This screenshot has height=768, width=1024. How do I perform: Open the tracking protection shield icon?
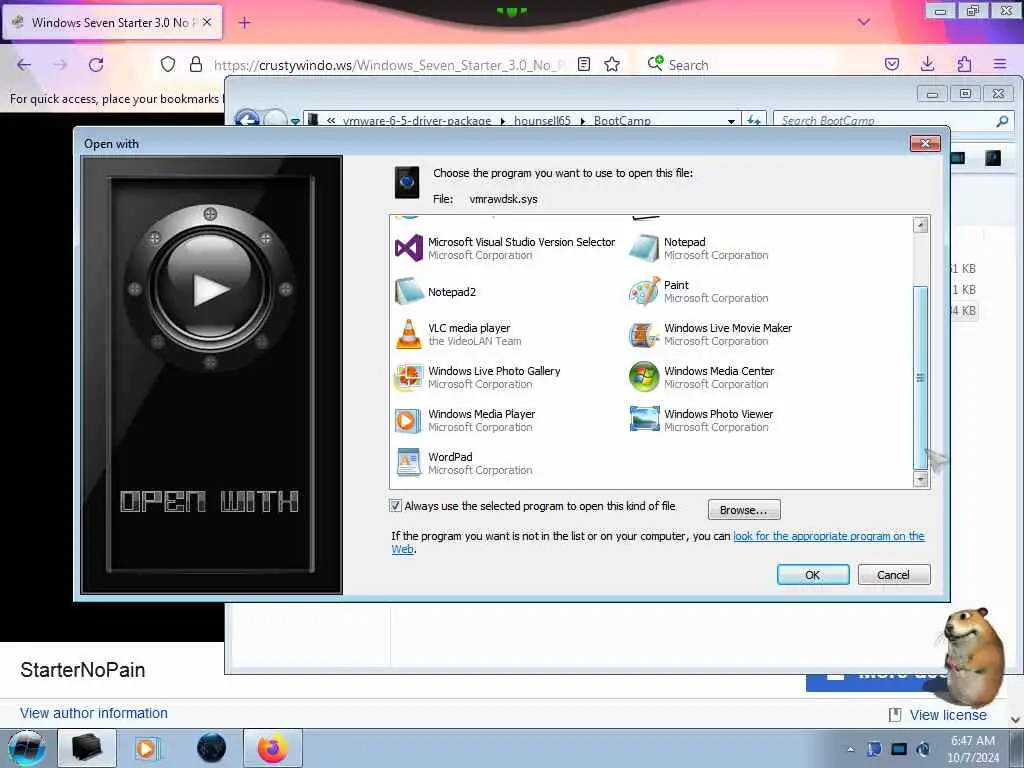[x=168, y=64]
